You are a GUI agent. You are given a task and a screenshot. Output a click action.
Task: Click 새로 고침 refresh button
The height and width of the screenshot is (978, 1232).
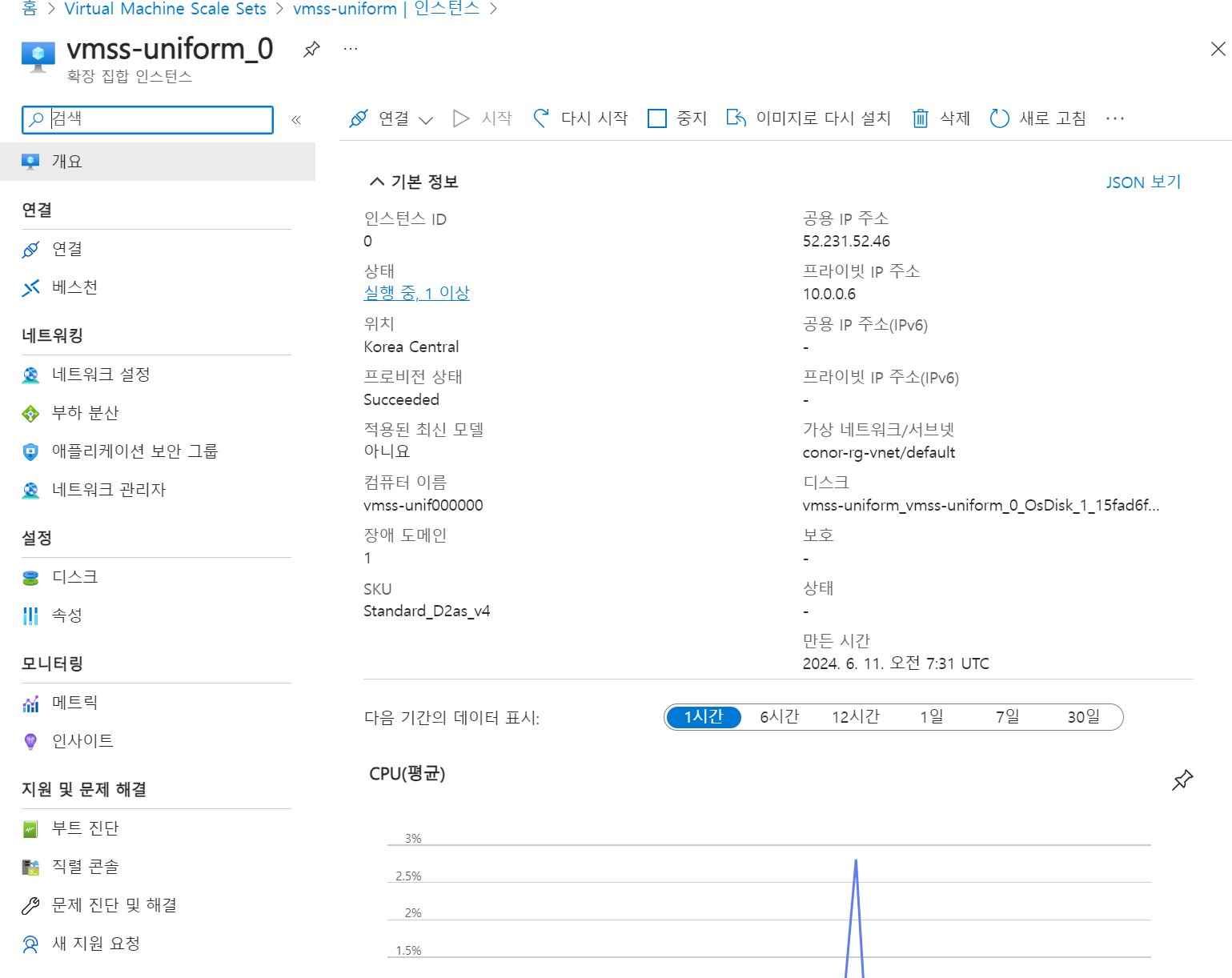(1038, 118)
